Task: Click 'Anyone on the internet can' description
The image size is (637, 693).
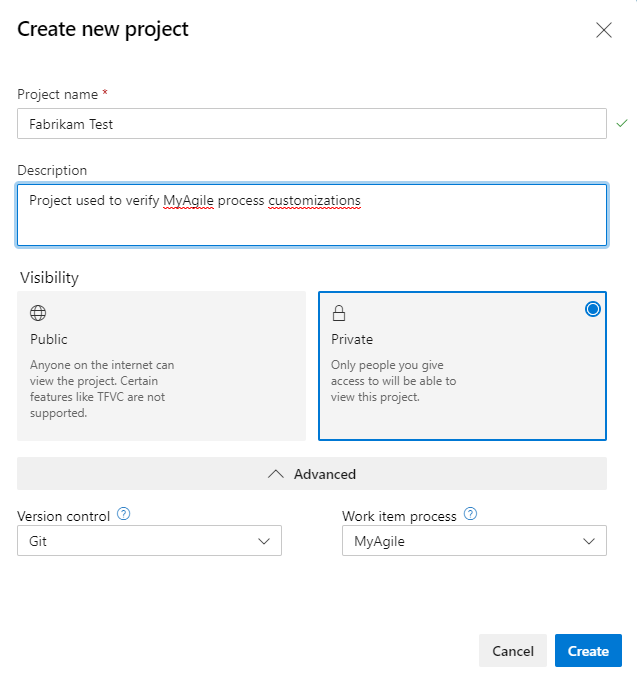Action: click(x=102, y=389)
